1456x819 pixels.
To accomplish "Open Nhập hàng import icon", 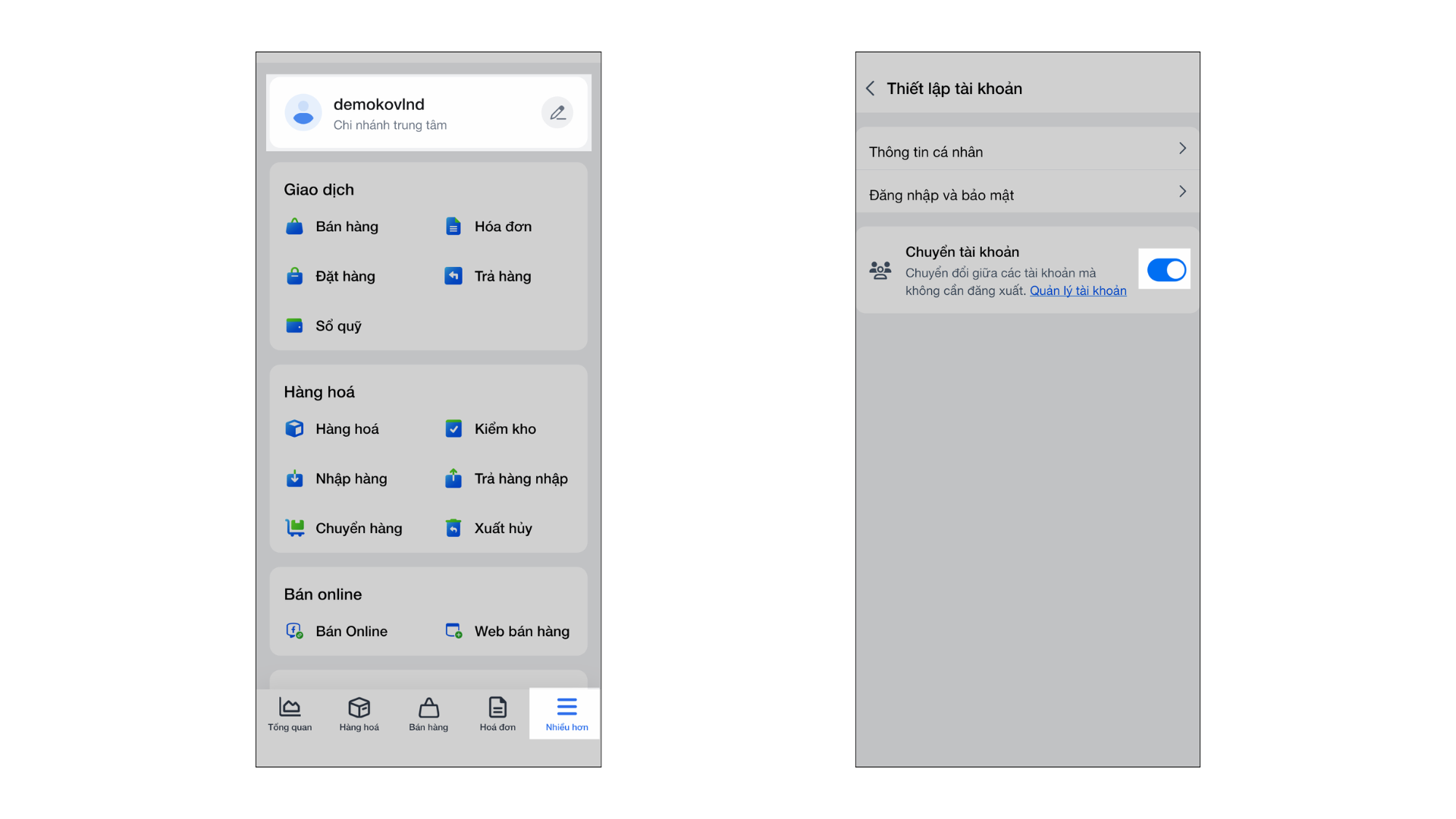I will click(x=294, y=479).
